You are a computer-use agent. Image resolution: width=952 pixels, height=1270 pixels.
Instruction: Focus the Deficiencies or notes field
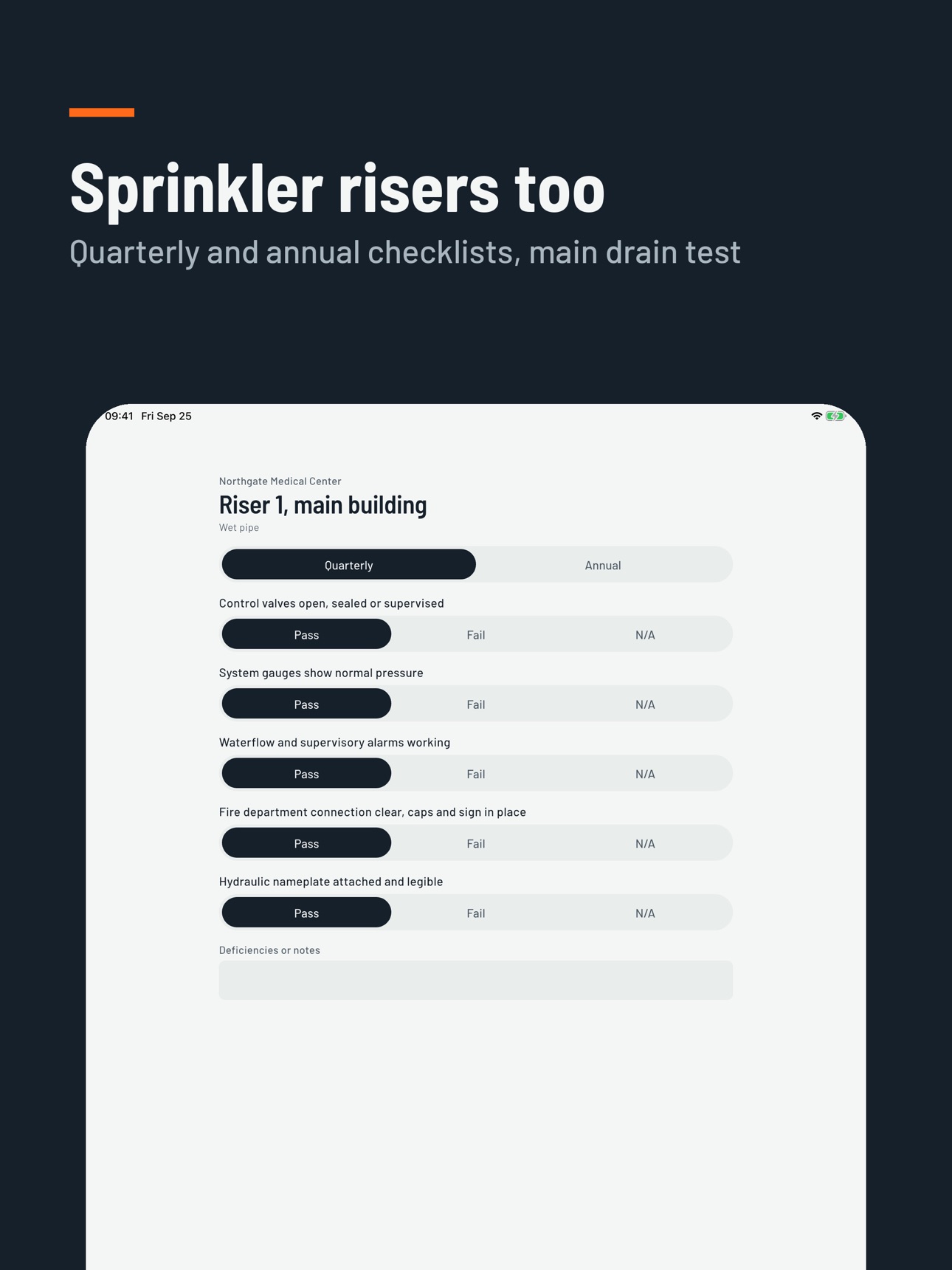click(x=476, y=980)
